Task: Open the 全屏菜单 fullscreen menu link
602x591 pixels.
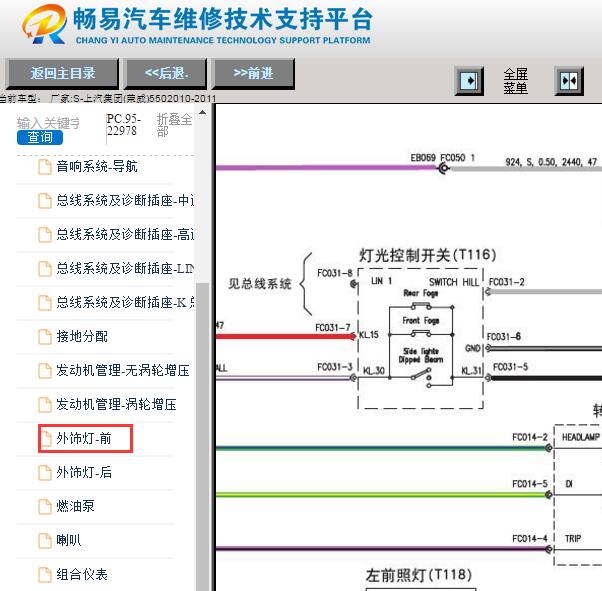Action: tap(515, 81)
